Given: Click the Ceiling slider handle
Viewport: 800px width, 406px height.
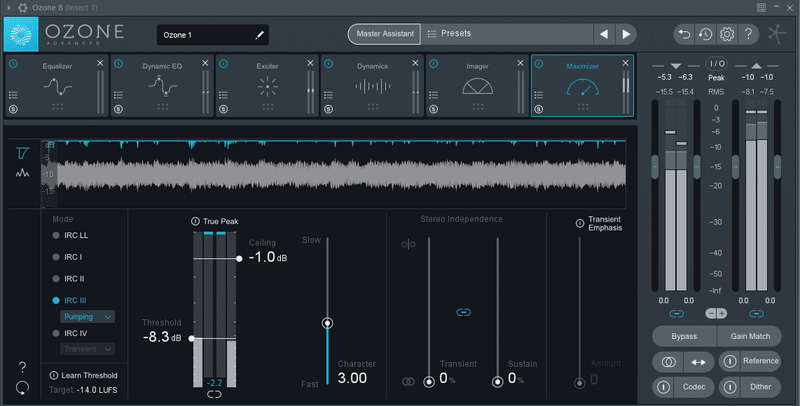Looking at the screenshot, I should coord(239,259).
